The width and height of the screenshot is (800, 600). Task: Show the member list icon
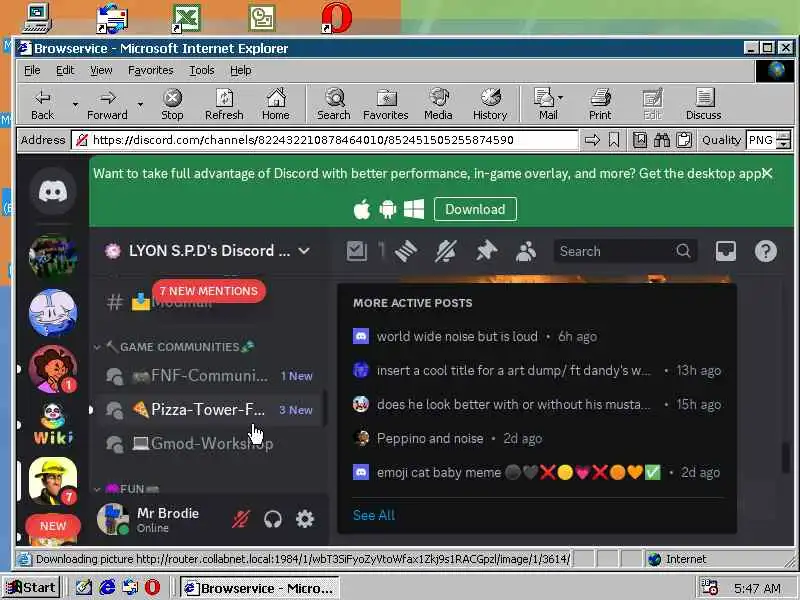[526, 251]
